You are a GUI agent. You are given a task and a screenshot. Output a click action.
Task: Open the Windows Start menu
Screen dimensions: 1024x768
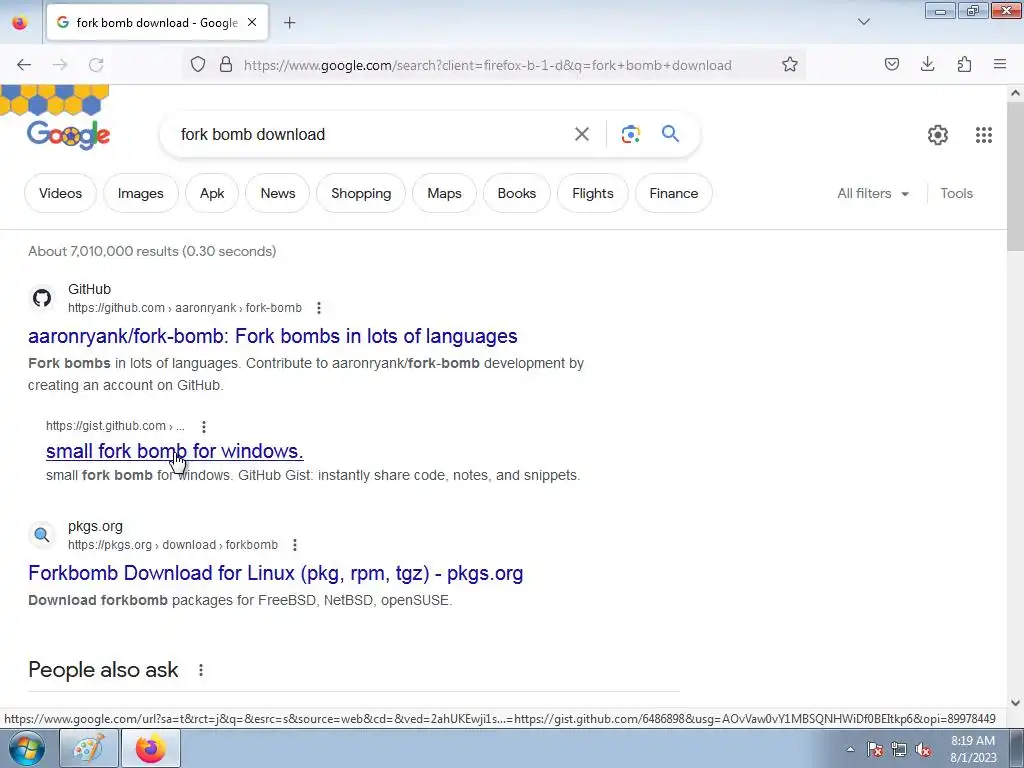coord(26,748)
